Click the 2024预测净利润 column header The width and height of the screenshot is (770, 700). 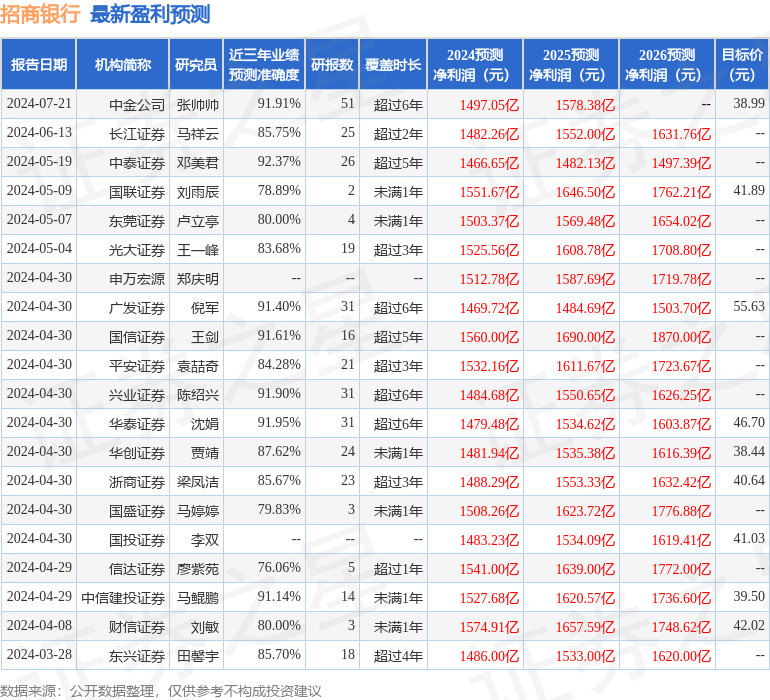(475, 65)
